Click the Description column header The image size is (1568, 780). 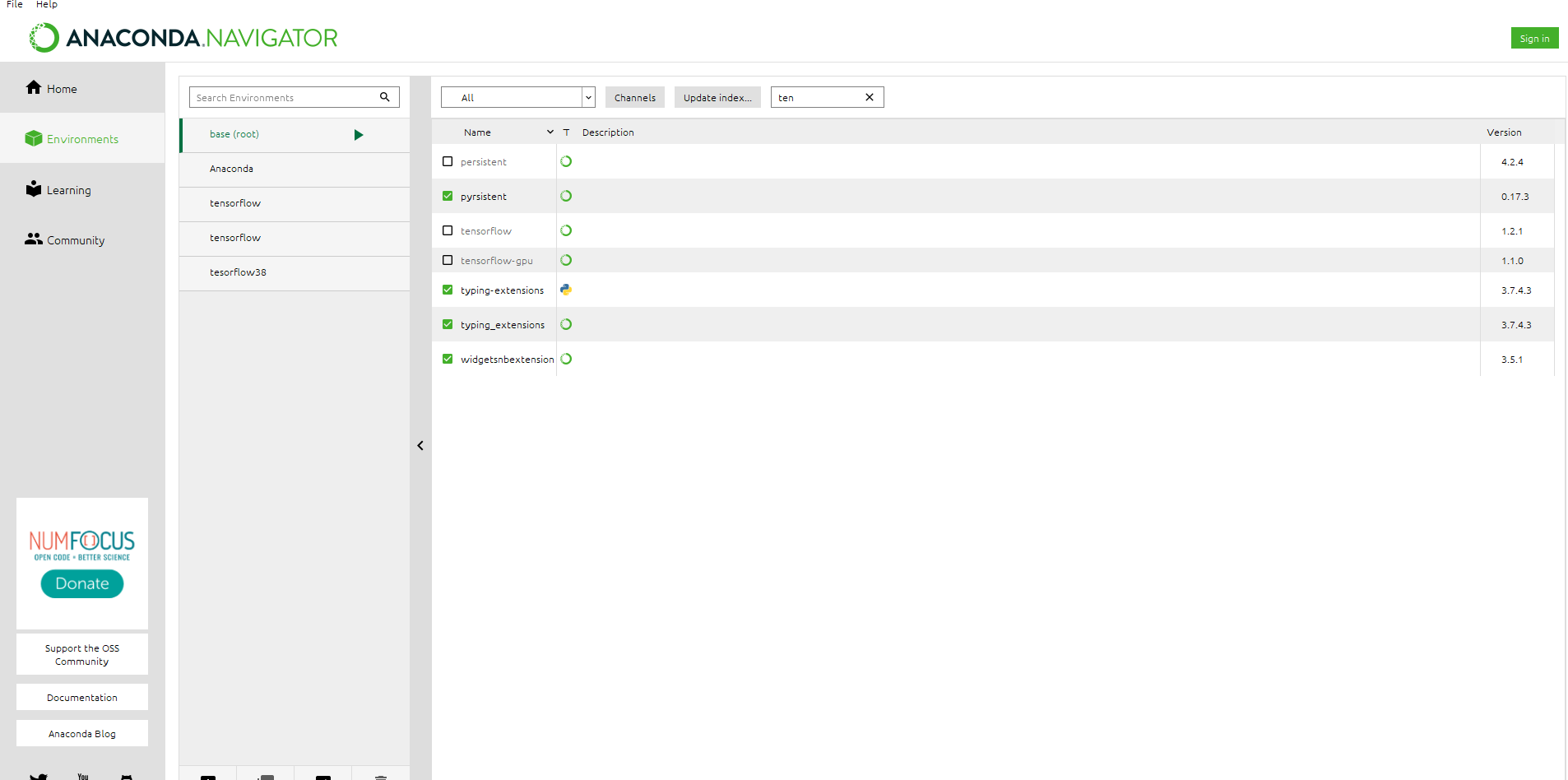608,132
